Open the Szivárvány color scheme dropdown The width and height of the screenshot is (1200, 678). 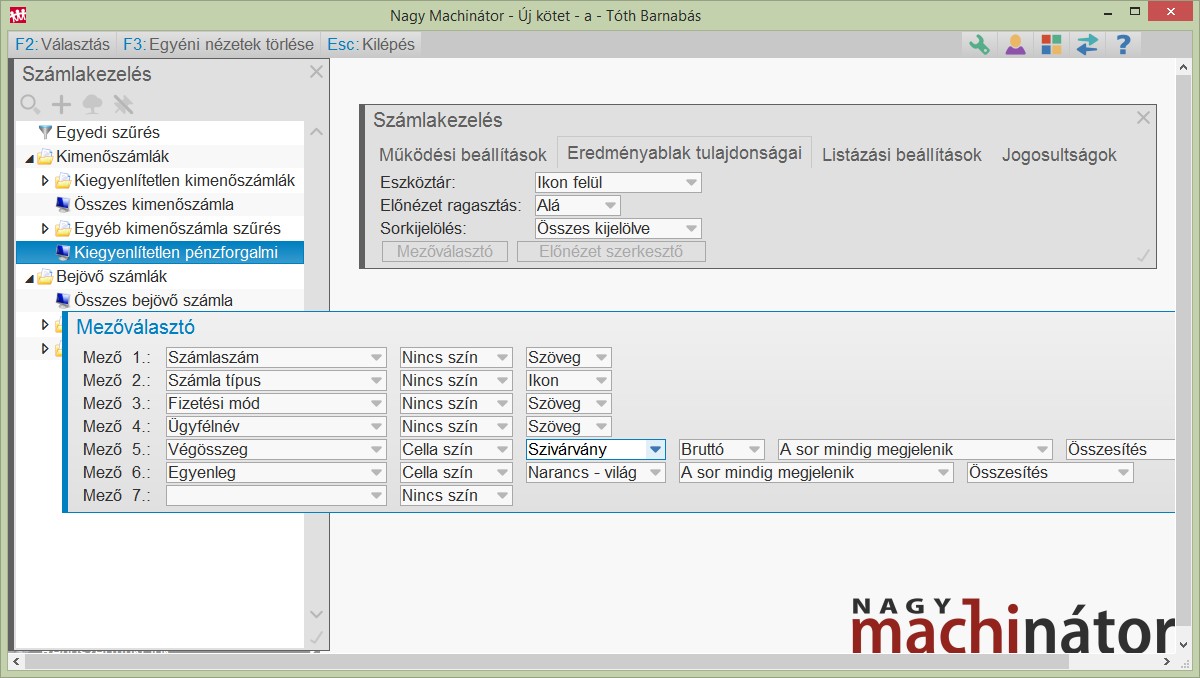(596, 449)
